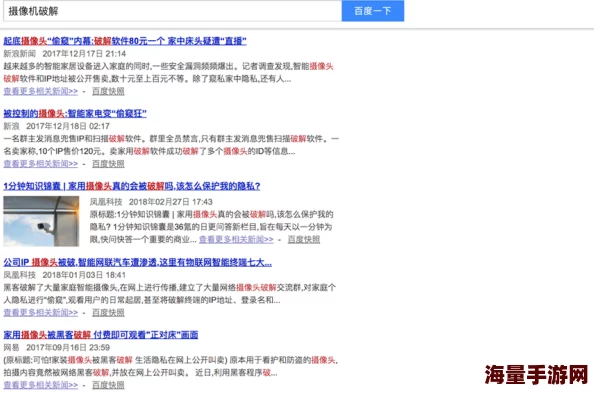594x393 pixels.
Task: Open 查看更多相关新闻 under the 80元 破解软件 result
Action: [x=41, y=91]
